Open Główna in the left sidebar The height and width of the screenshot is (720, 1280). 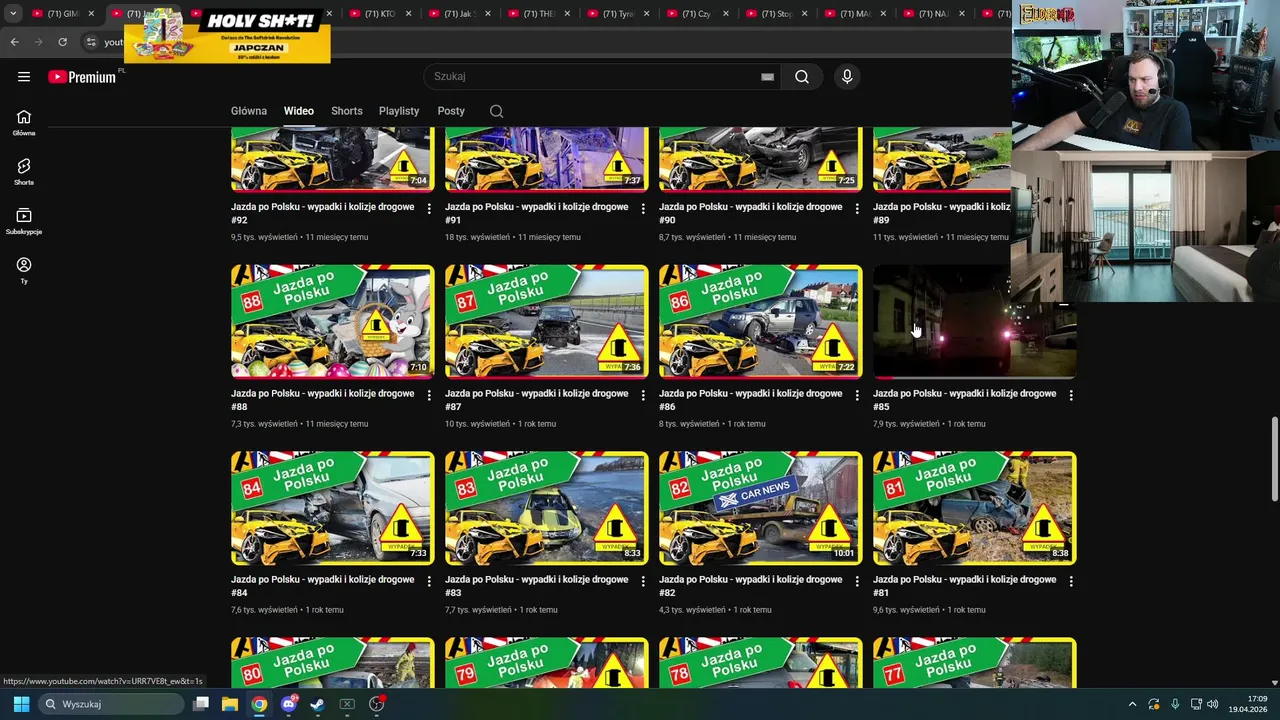(24, 123)
